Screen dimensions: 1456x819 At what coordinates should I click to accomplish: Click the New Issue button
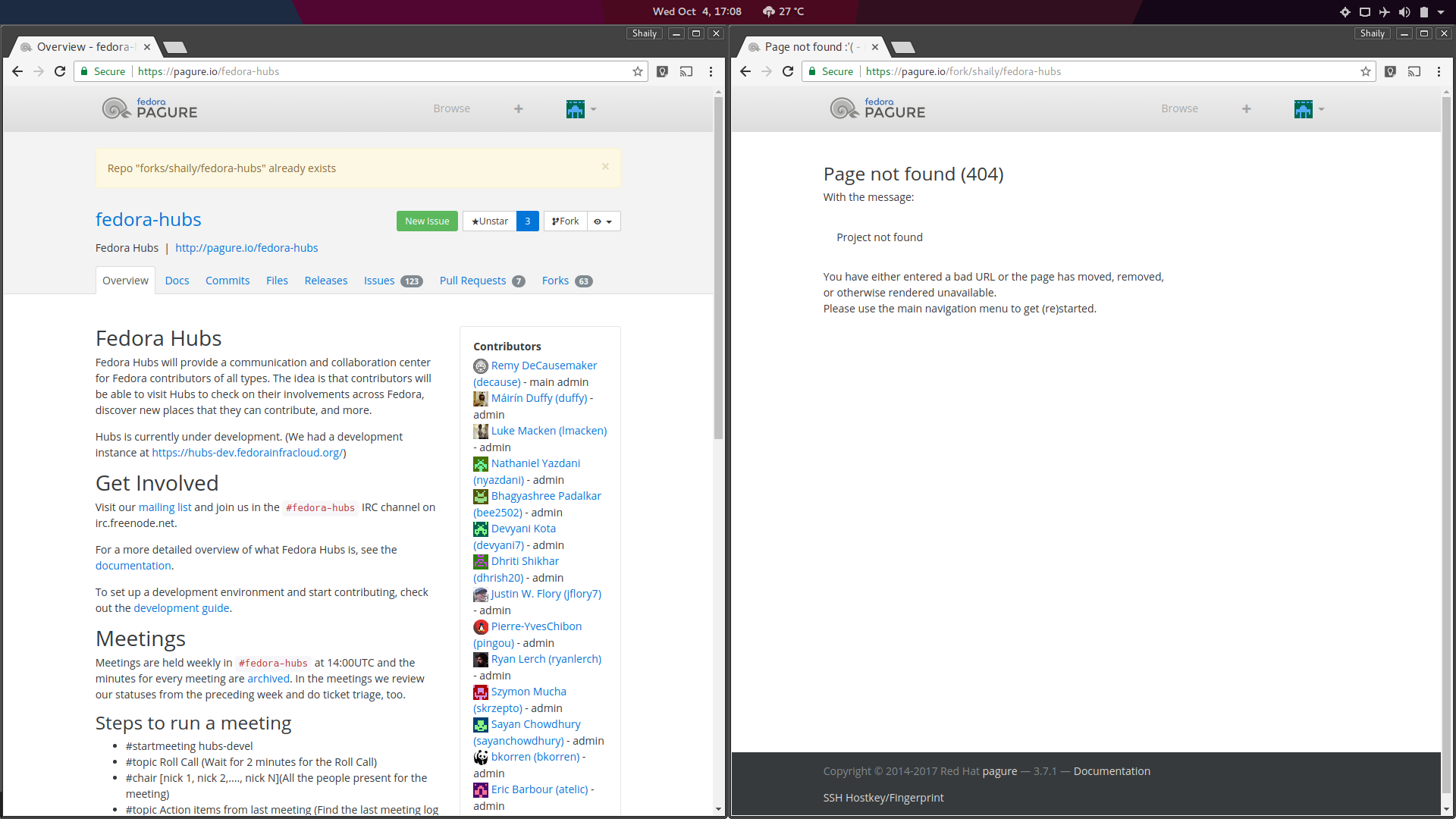[427, 221]
